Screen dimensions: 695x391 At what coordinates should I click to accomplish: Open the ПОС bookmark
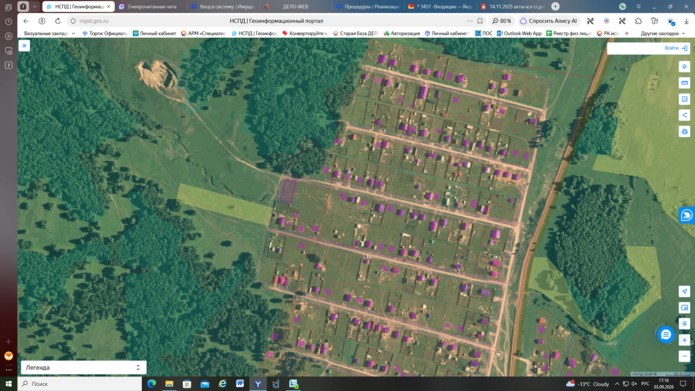(x=484, y=33)
